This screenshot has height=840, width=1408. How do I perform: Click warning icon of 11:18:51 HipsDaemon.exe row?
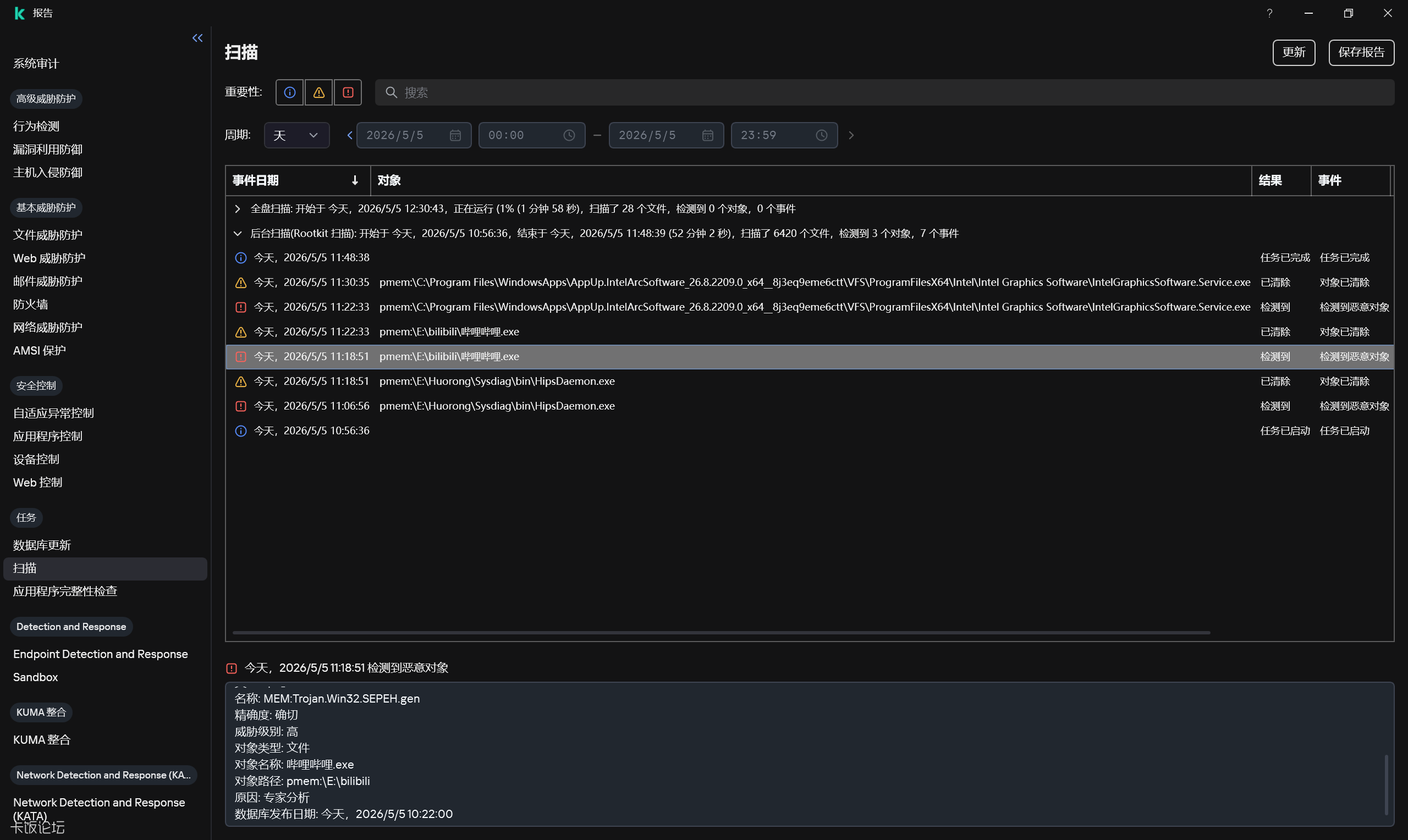[x=240, y=382]
